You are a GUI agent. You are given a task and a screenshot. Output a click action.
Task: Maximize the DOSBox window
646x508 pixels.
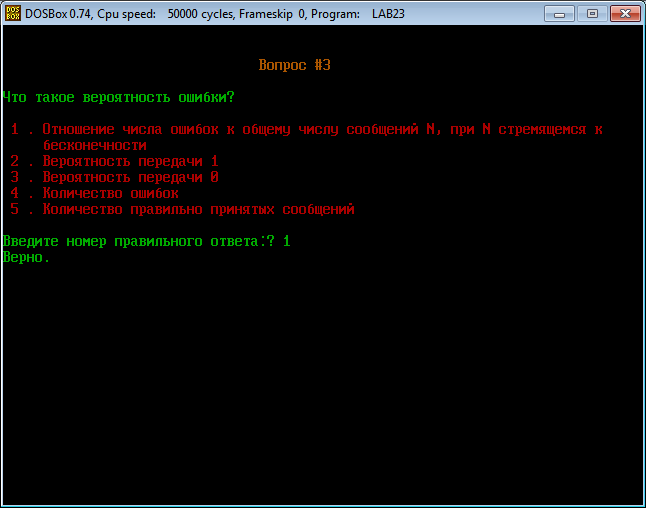coord(592,14)
